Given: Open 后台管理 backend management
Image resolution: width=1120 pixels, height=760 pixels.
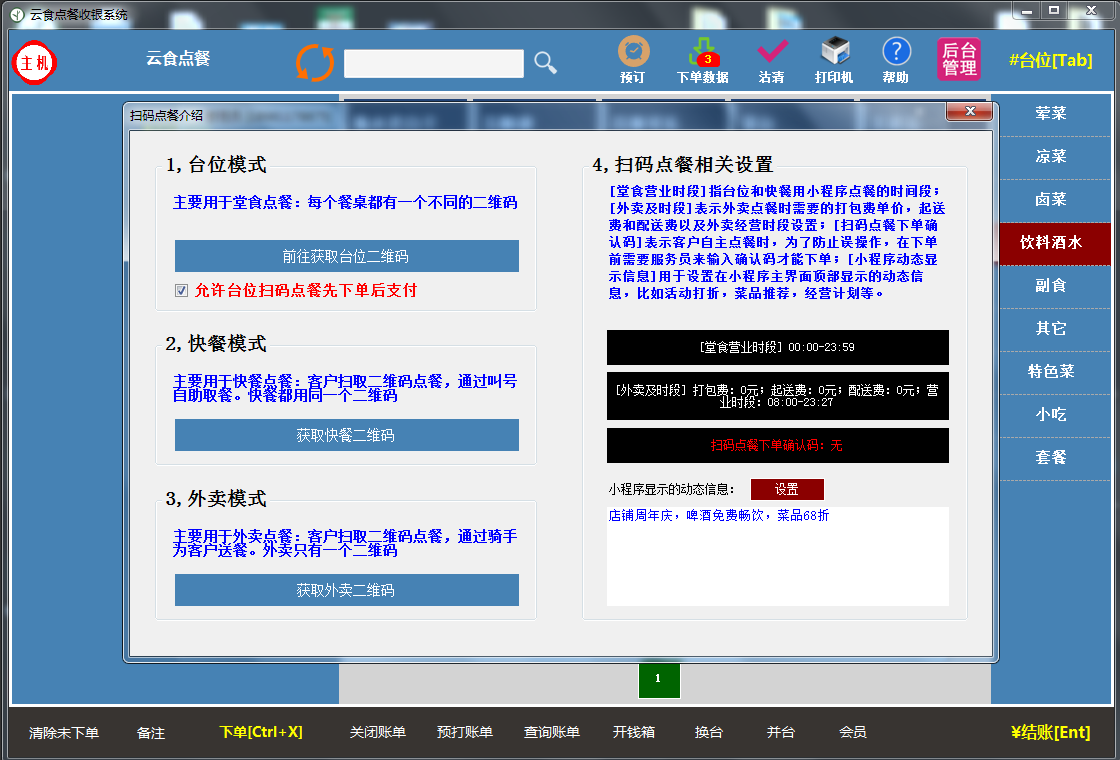Looking at the screenshot, I should pos(958,60).
